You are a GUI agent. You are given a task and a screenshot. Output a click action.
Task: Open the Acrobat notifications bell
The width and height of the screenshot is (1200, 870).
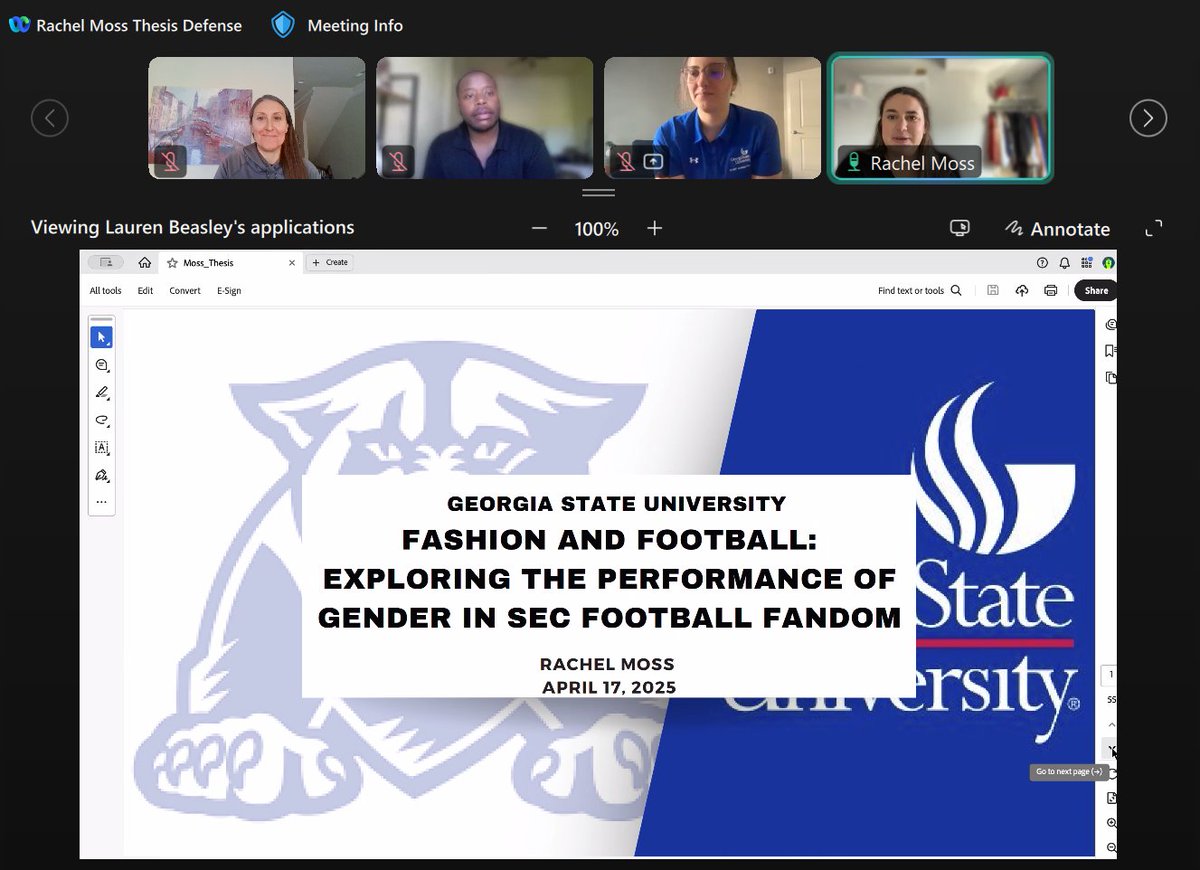pos(1064,263)
